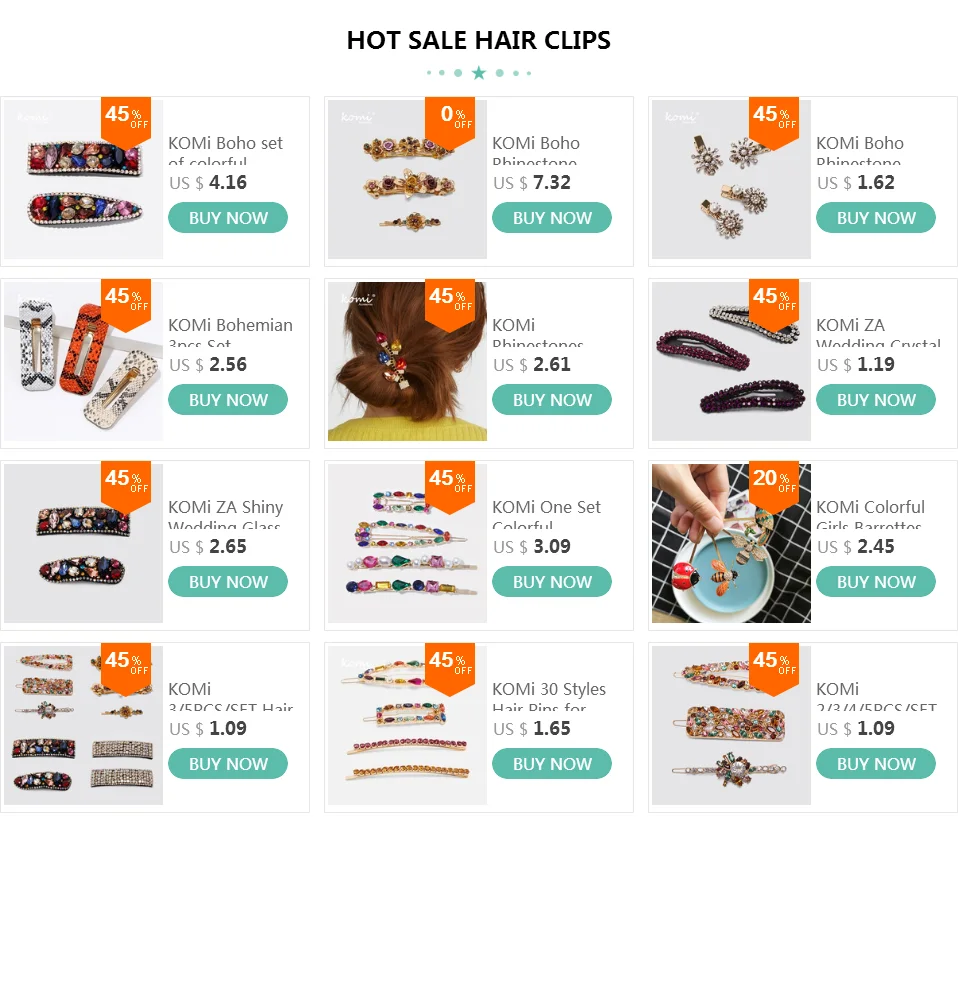Open the orange snakeskin hair clips thumbnail
Screen dimensions: 958x995
pyautogui.click(x=83, y=361)
